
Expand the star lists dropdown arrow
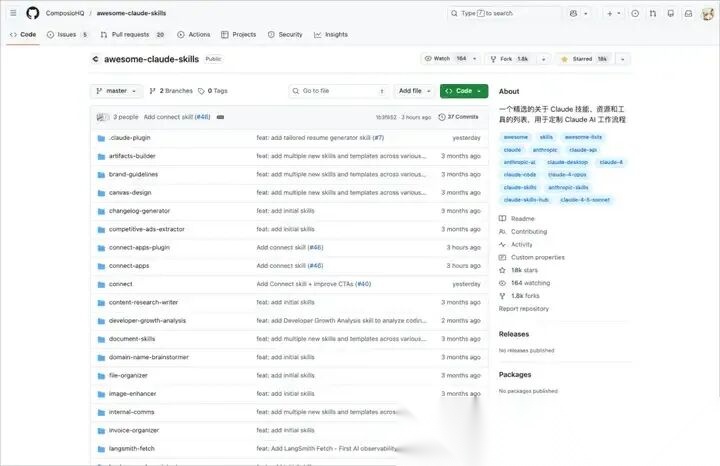[623, 59]
